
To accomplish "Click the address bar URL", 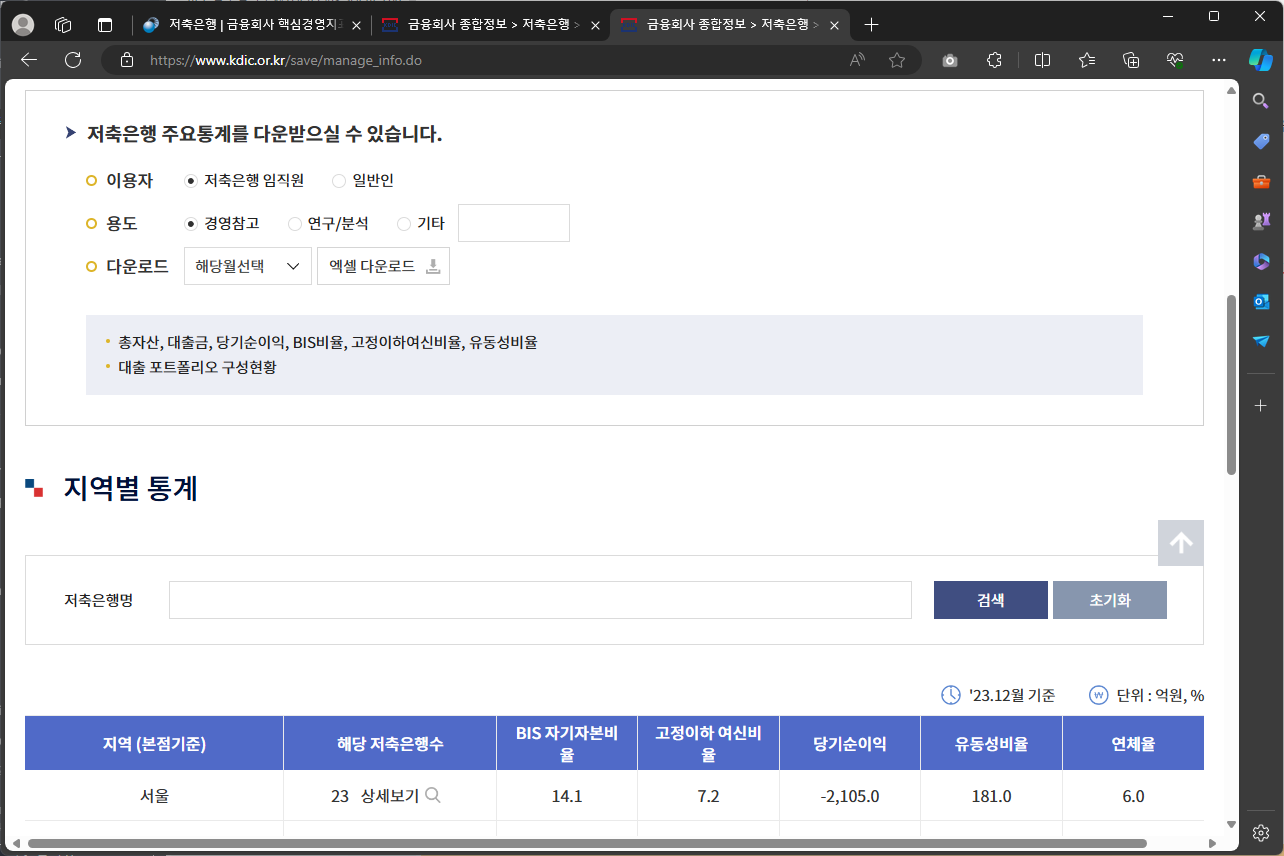I will pos(286,60).
